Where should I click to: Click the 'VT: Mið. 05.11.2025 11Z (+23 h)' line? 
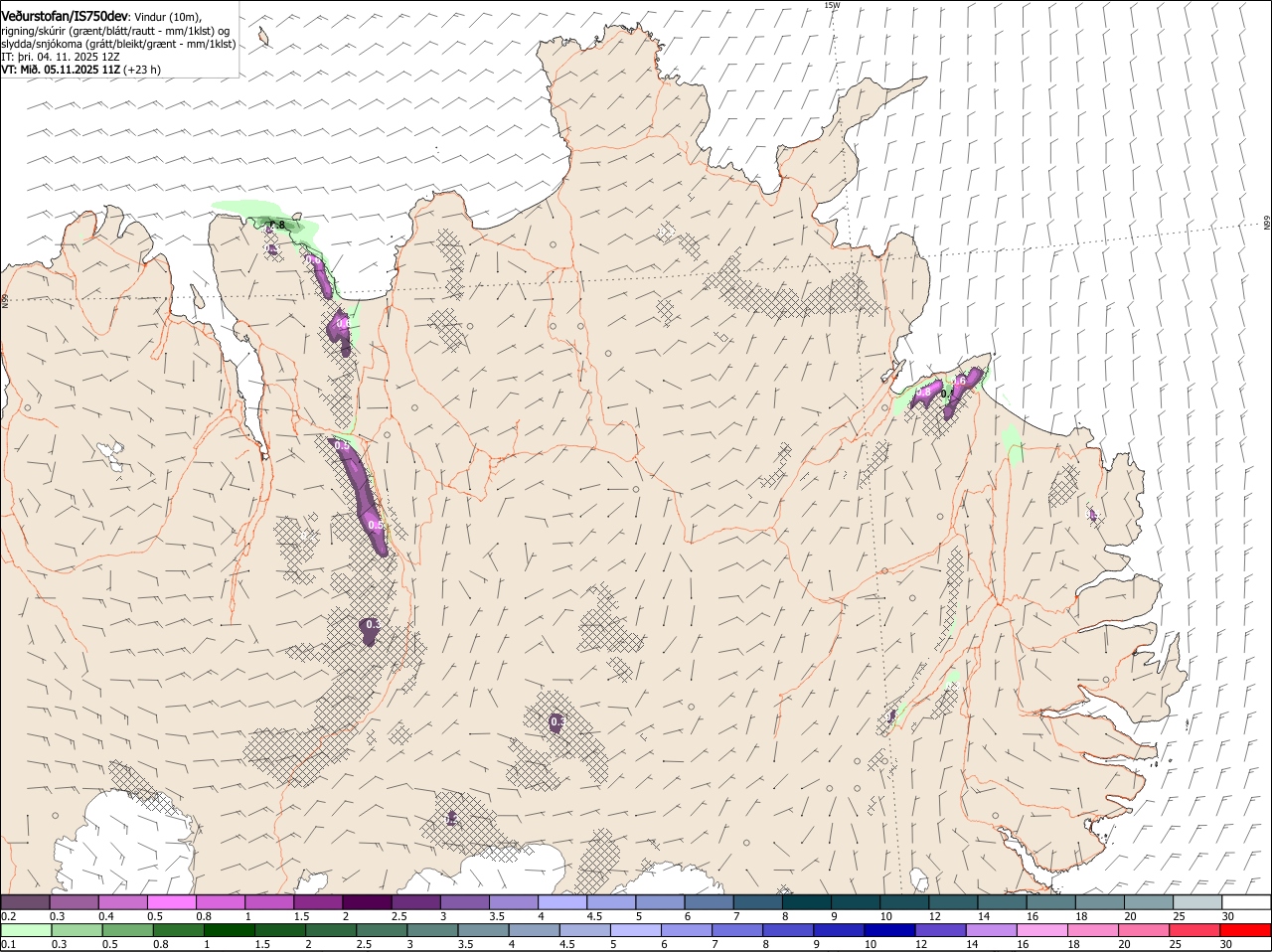tap(80, 70)
